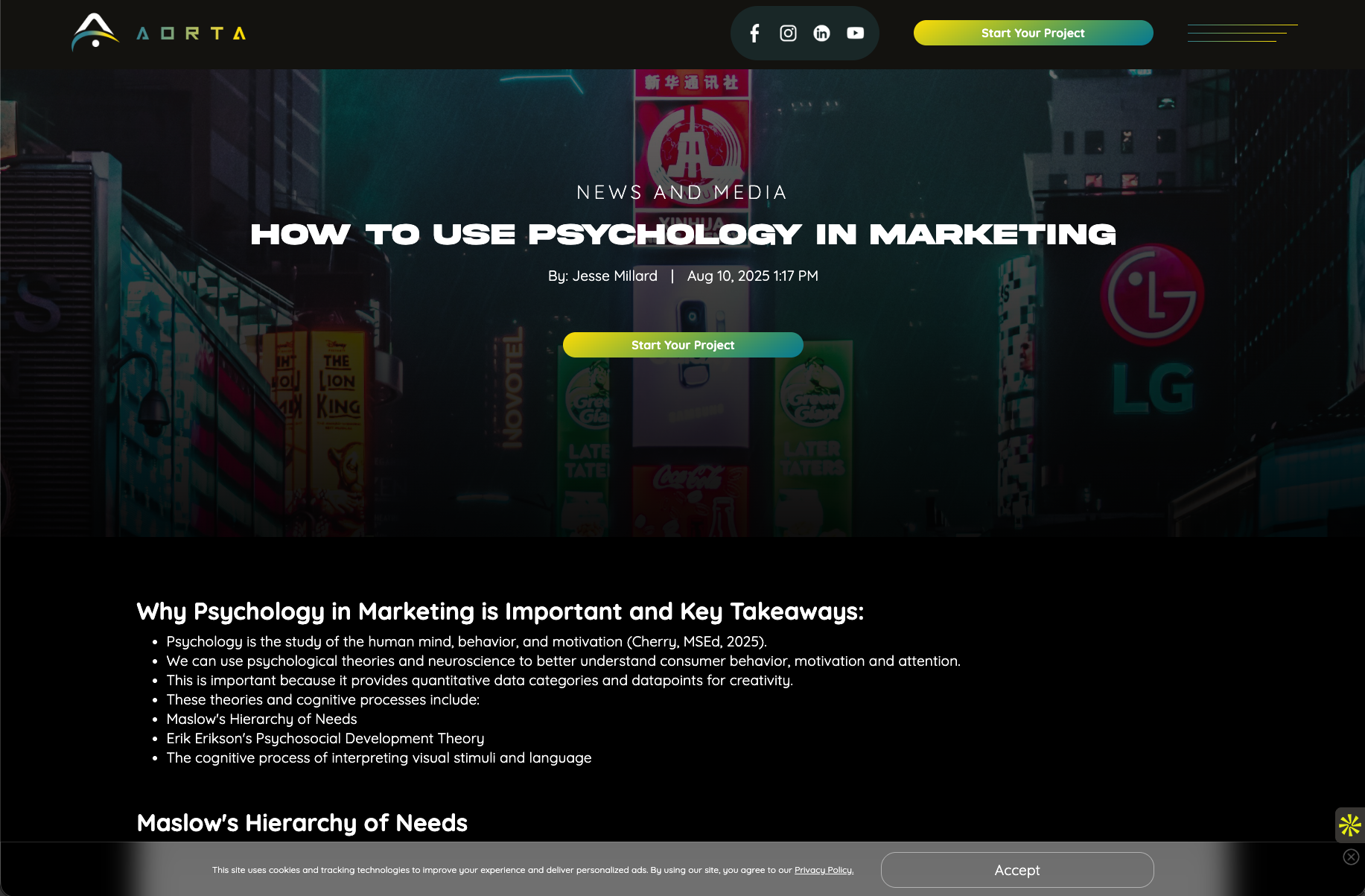Viewport: 1365px width, 896px height.
Task: Click 'These theories and cognitive processes include'
Action: point(323,699)
